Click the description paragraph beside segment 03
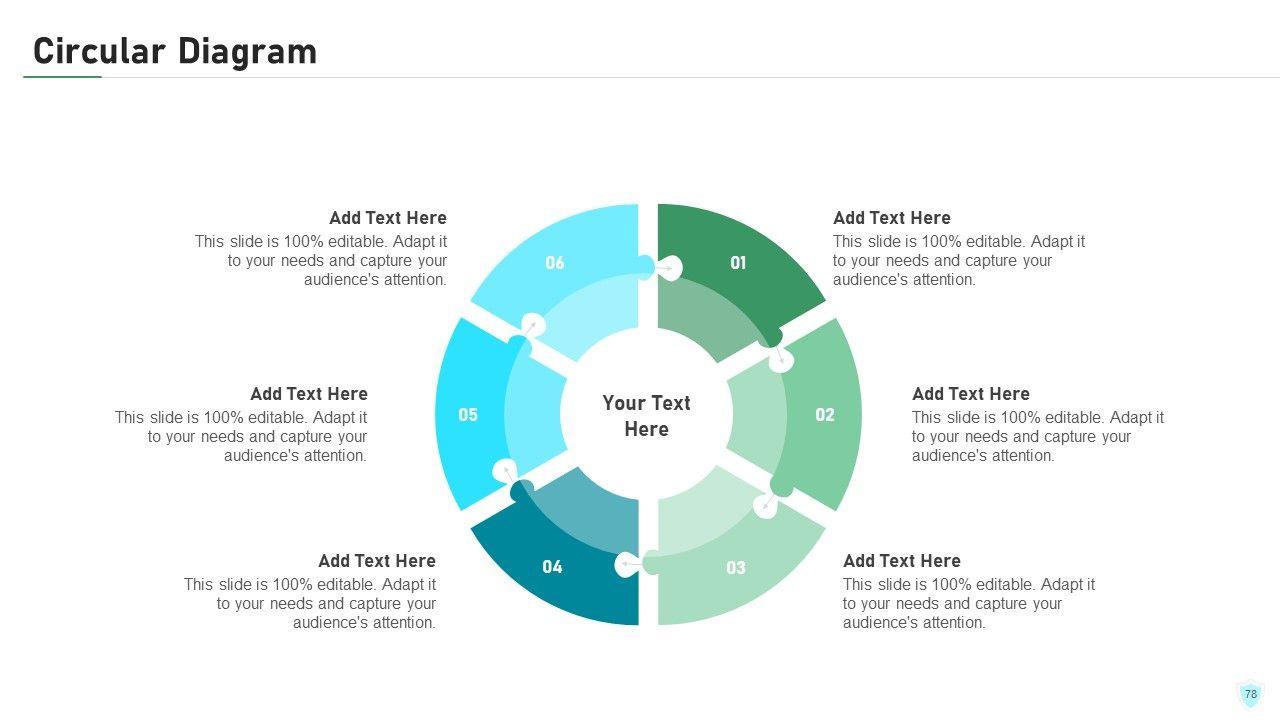 click(968, 604)
